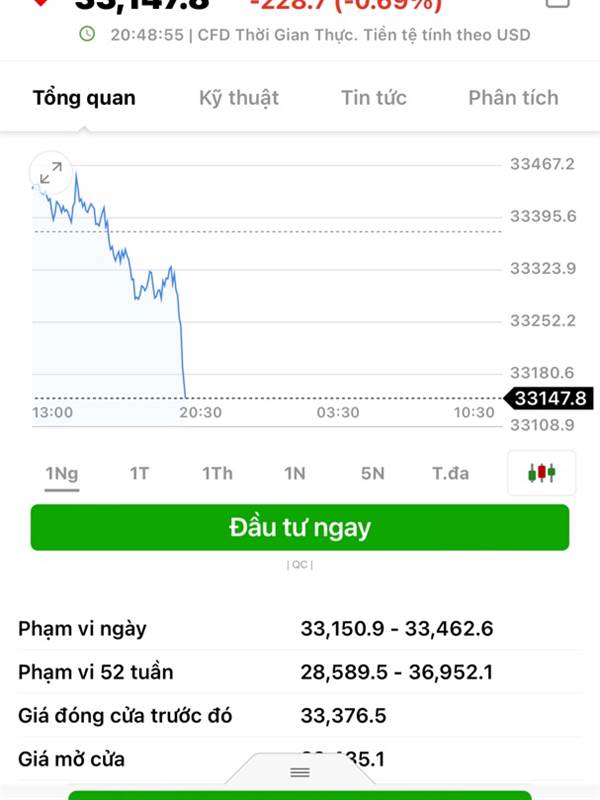Tap the green clock icon beside timestamp
This screenshot has height=800, width=600.
click(87, 34)
